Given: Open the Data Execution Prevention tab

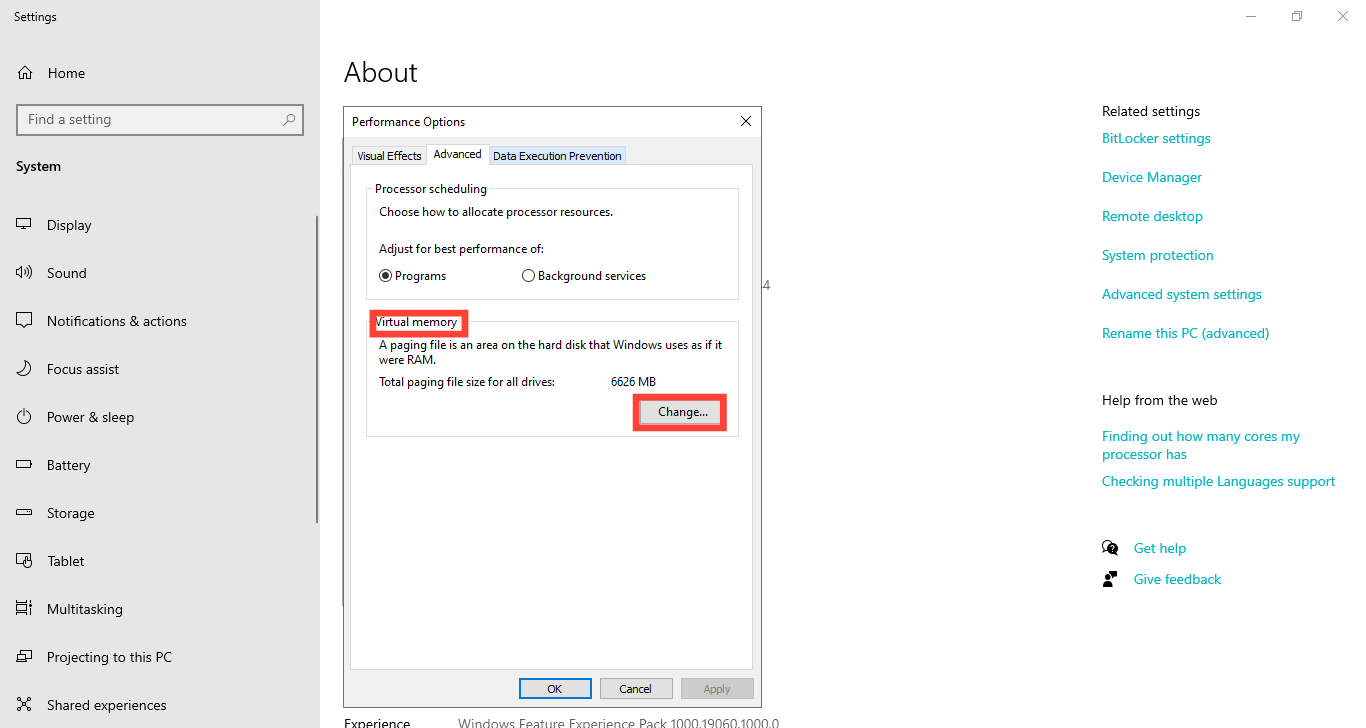Looking at the screenshot, I should click(x=557, y=155).
